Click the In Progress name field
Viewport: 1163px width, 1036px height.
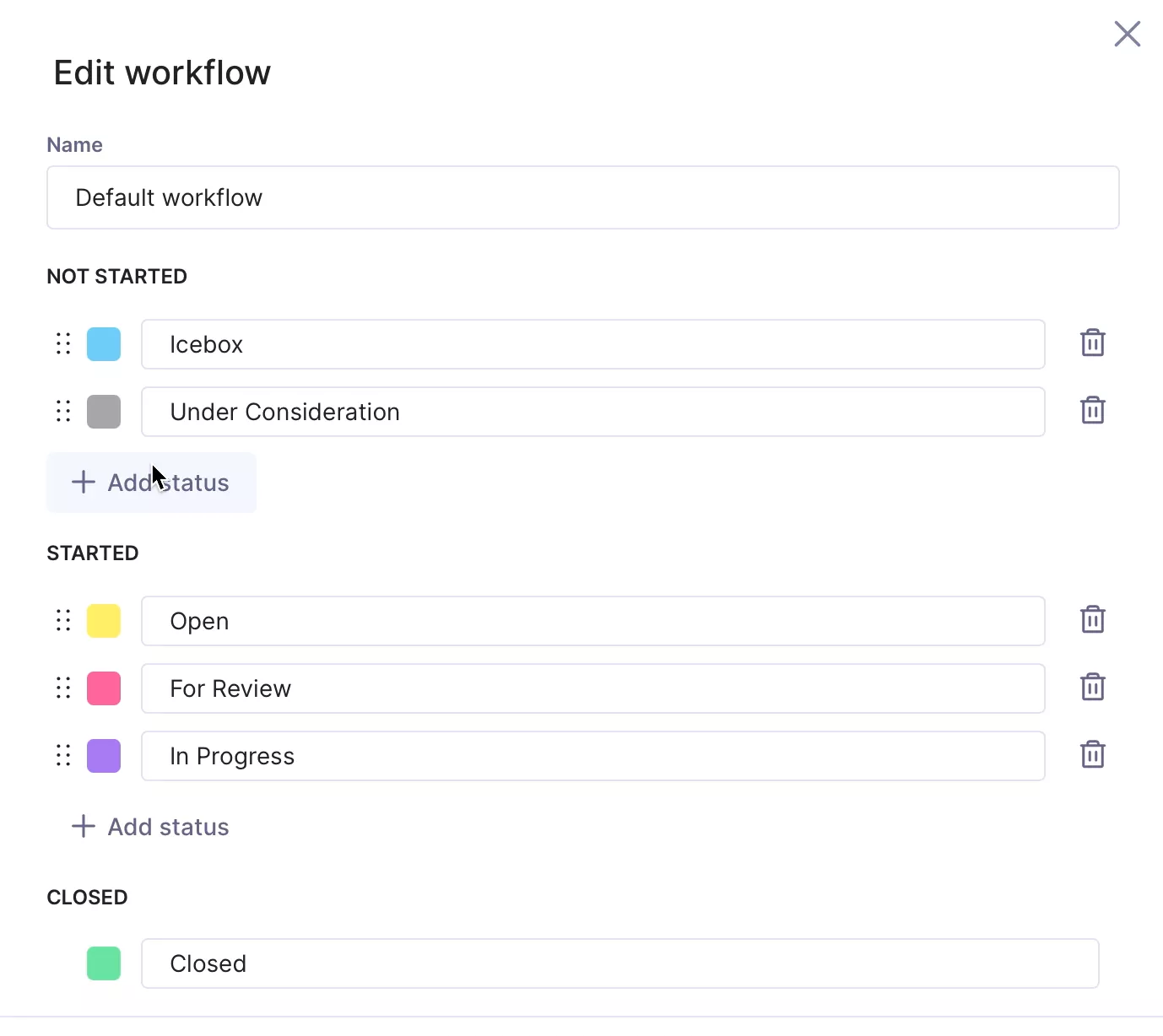click(x=593, y=756)
